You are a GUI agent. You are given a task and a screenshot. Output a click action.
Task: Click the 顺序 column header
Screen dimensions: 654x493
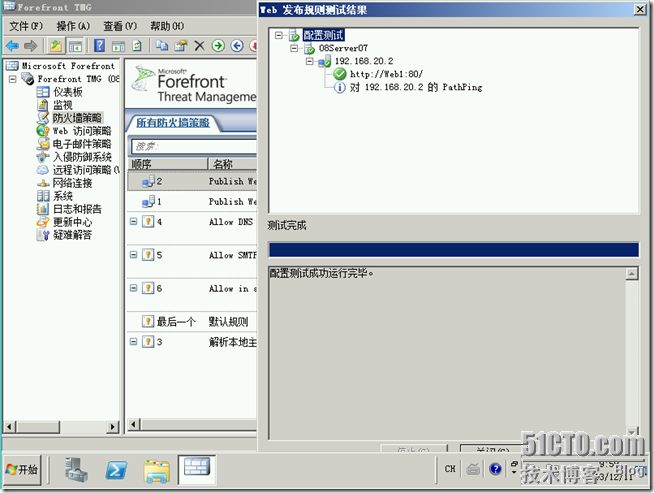coord(168,164)
